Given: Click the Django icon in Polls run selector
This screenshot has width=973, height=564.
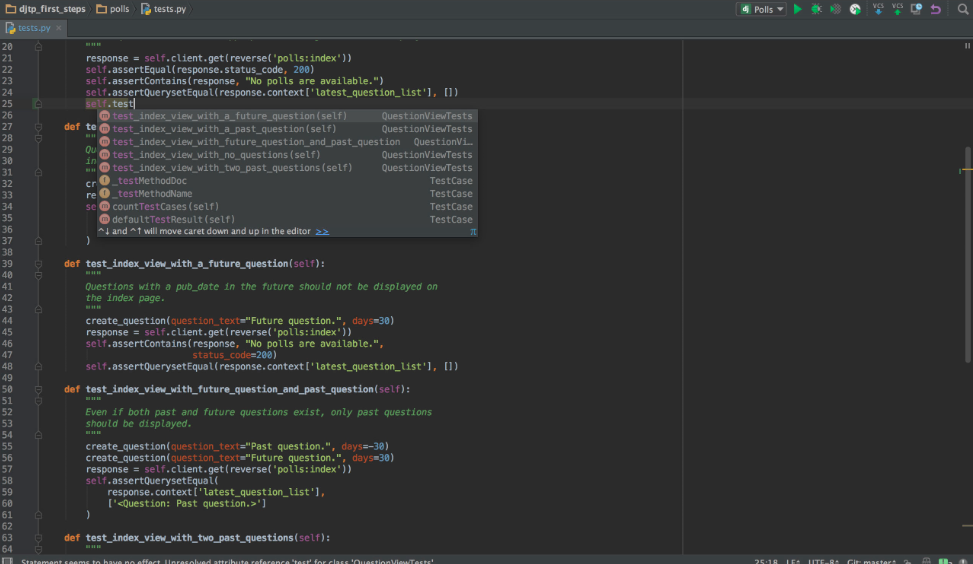Looking at the screenshot, I should (x=746, y=9).
